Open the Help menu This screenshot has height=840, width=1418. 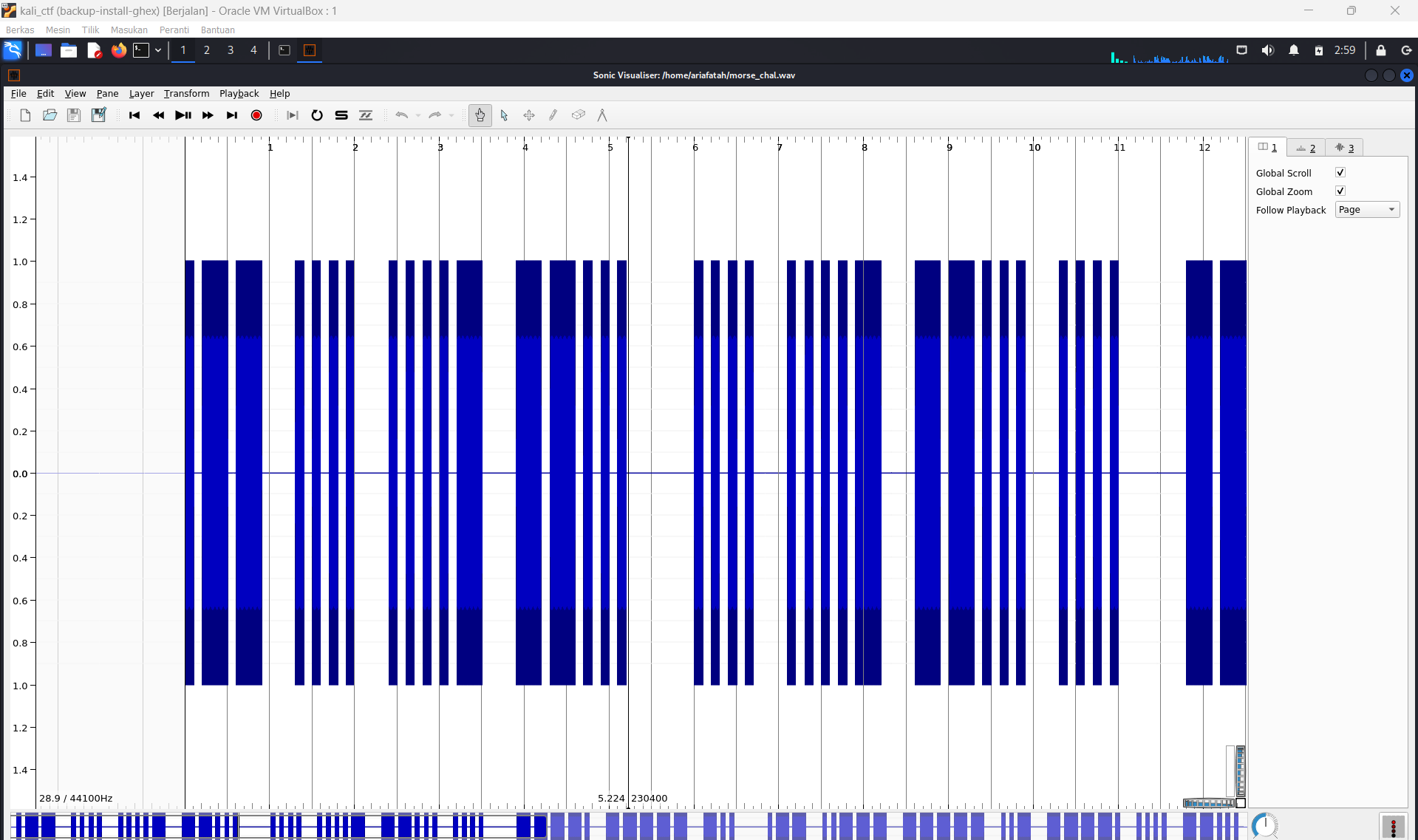[x=280, y=94]
